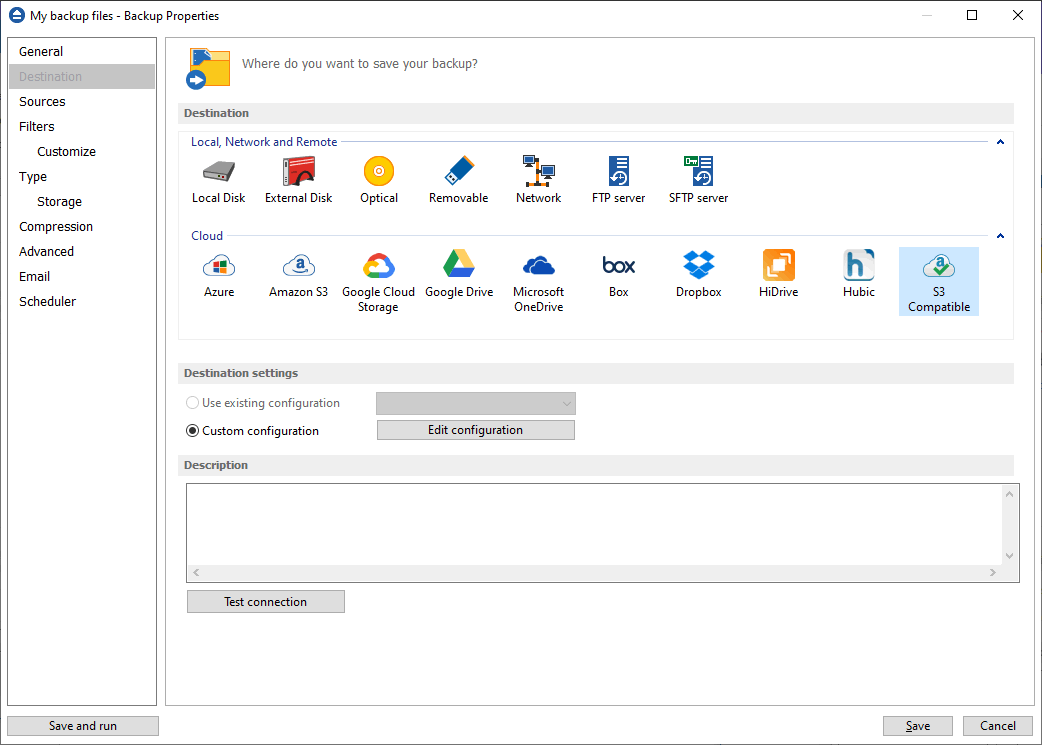Click the Edit configuration button
Image resolution: width=1042 pixels, height=745 pixels.
pos(476,430)
